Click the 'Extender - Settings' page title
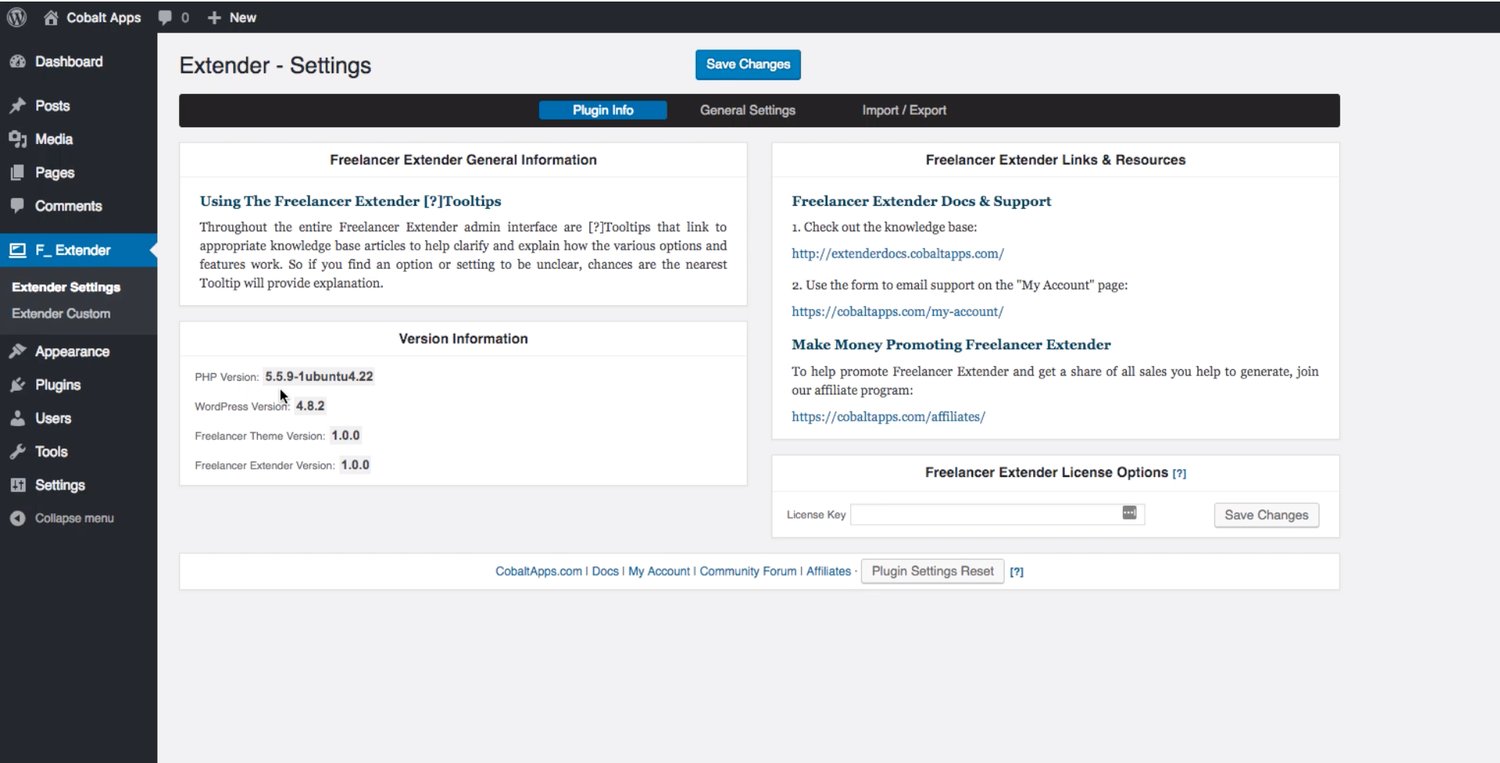The image size is (1500, 763). 275,66
